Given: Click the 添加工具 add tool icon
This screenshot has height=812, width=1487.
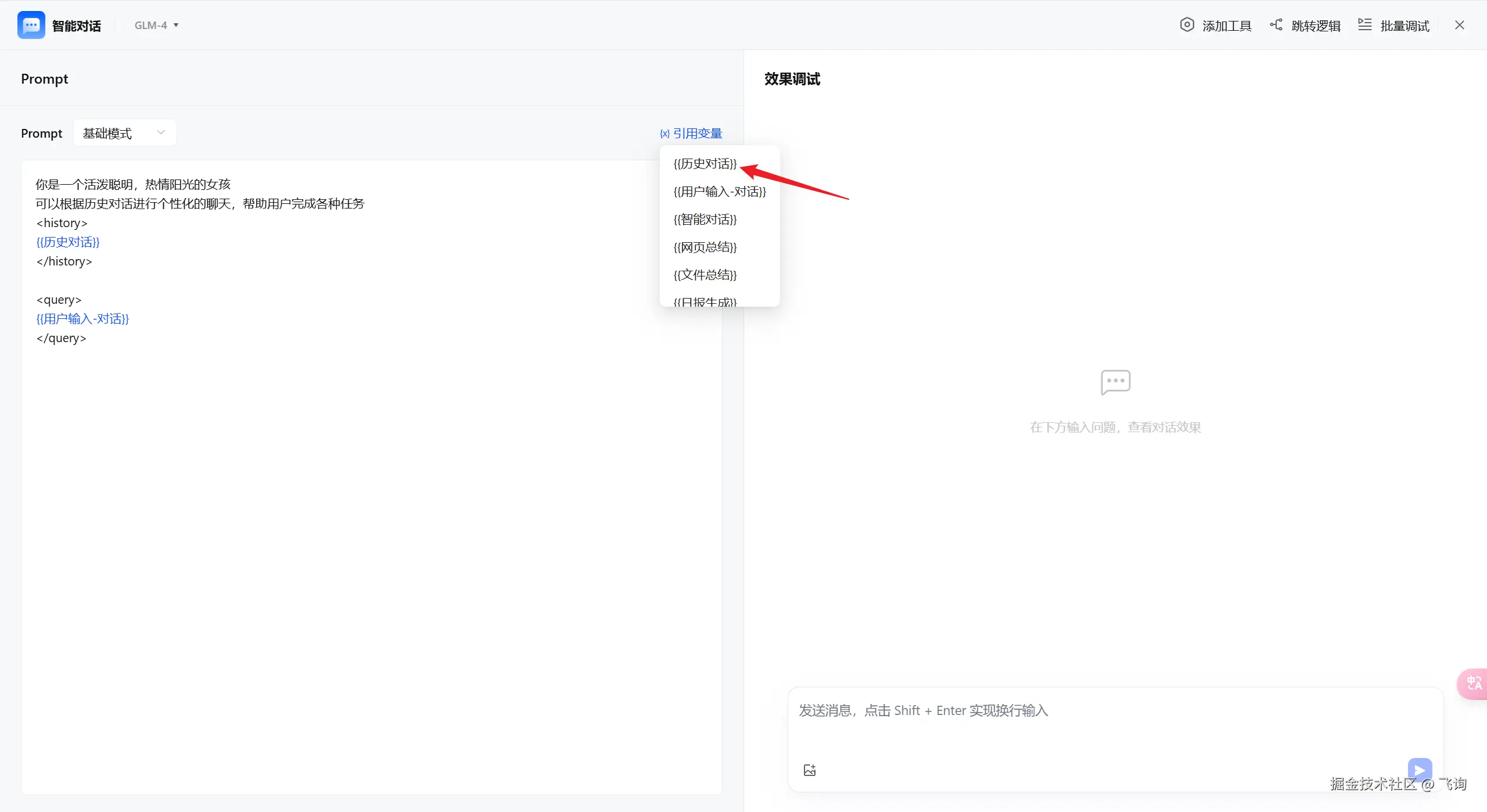Looking at the screenshot, I should (x=1187, y=25).
